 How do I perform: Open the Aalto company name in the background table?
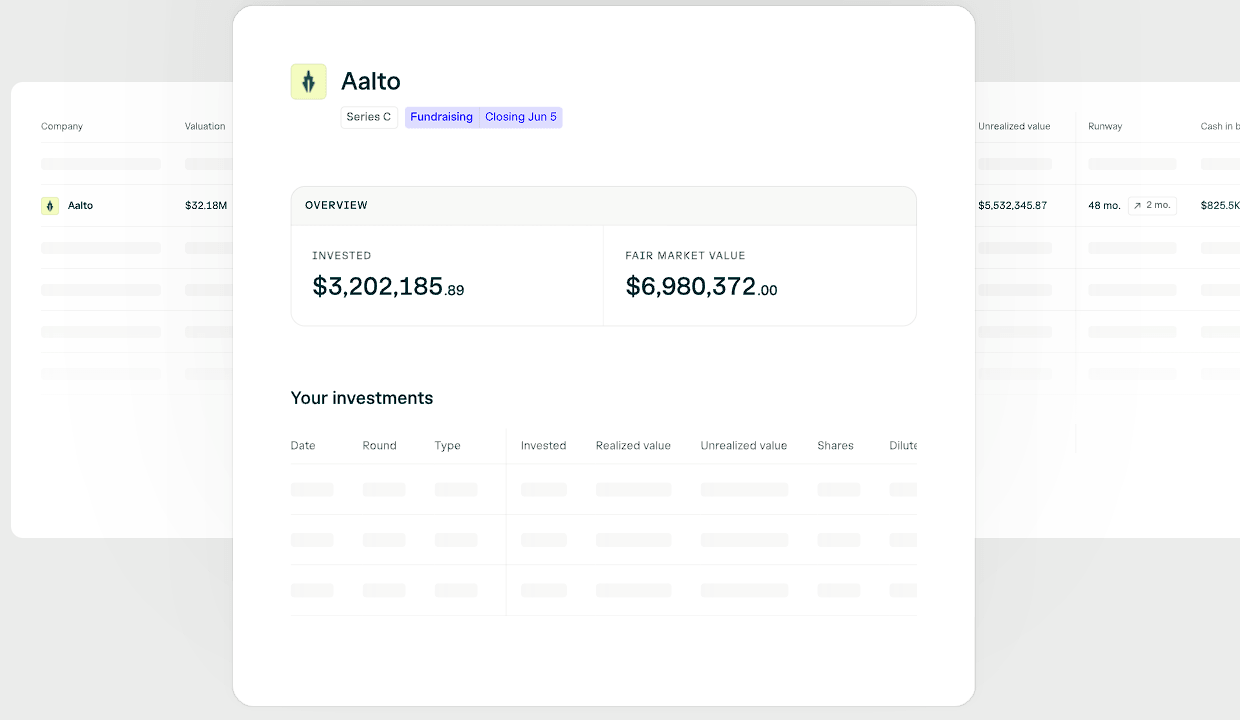click(80, 206)
